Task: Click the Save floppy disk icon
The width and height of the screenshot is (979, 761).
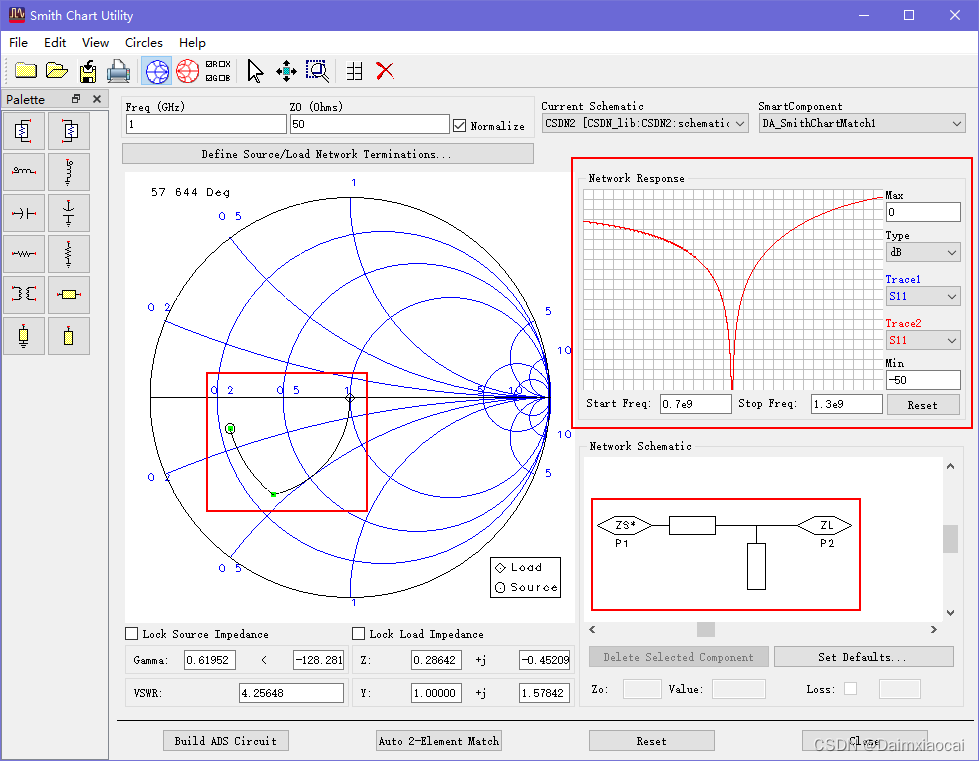Action: pyautogui.click(x=88, y=71)
